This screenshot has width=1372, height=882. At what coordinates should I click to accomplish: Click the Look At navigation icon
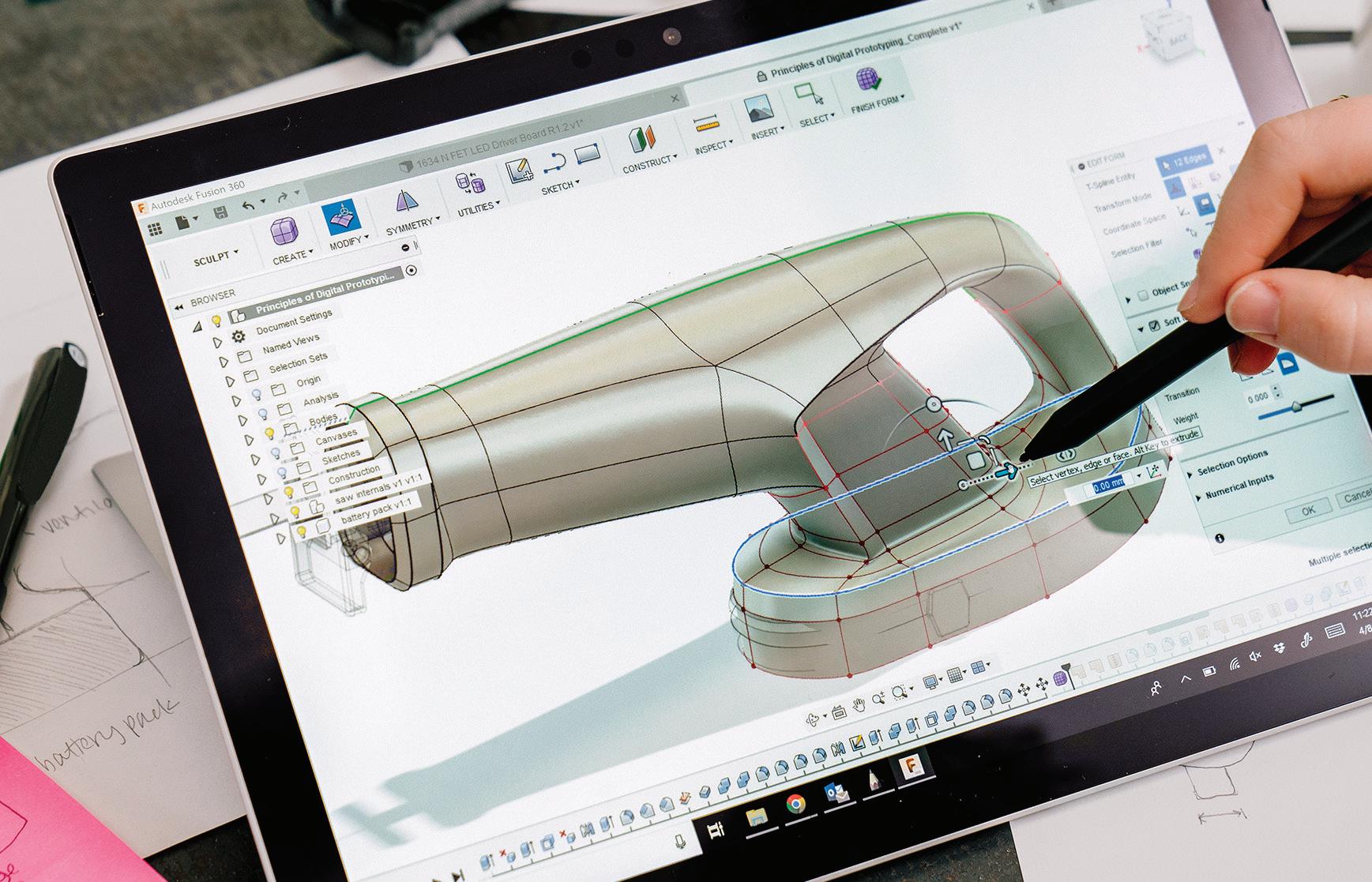click(839, 711)
